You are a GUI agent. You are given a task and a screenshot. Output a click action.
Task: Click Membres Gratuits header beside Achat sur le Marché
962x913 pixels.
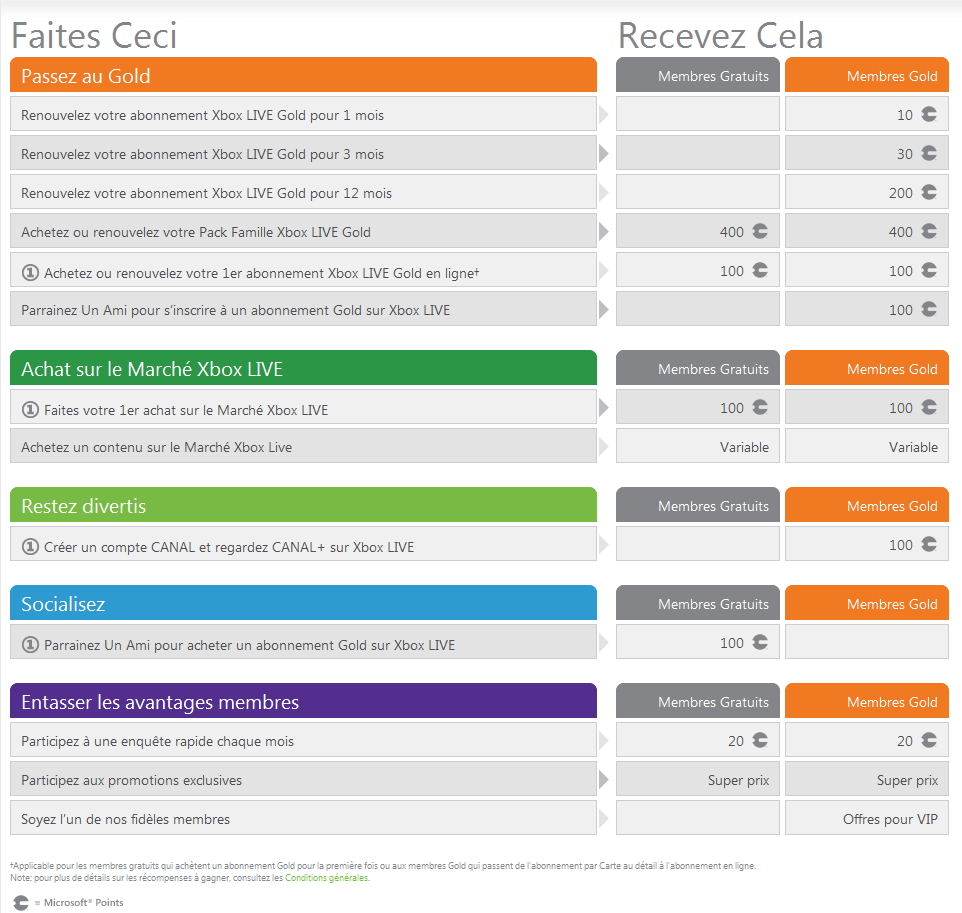pos(698,368)
